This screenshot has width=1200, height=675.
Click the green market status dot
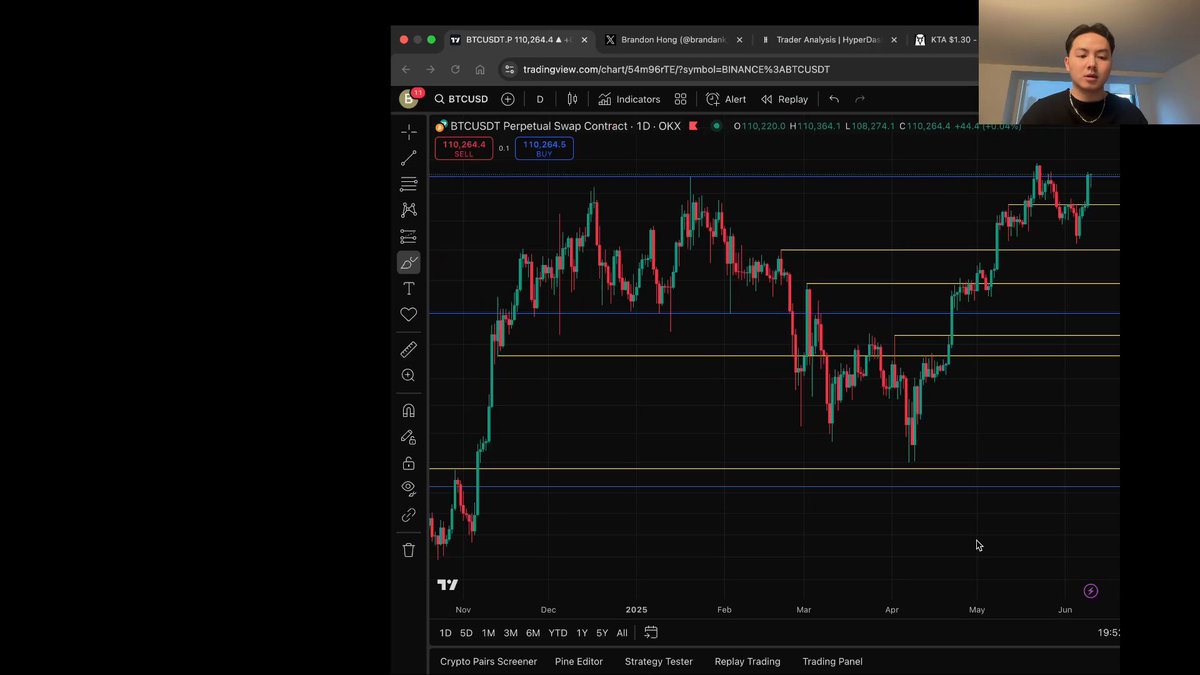(716, 126)
